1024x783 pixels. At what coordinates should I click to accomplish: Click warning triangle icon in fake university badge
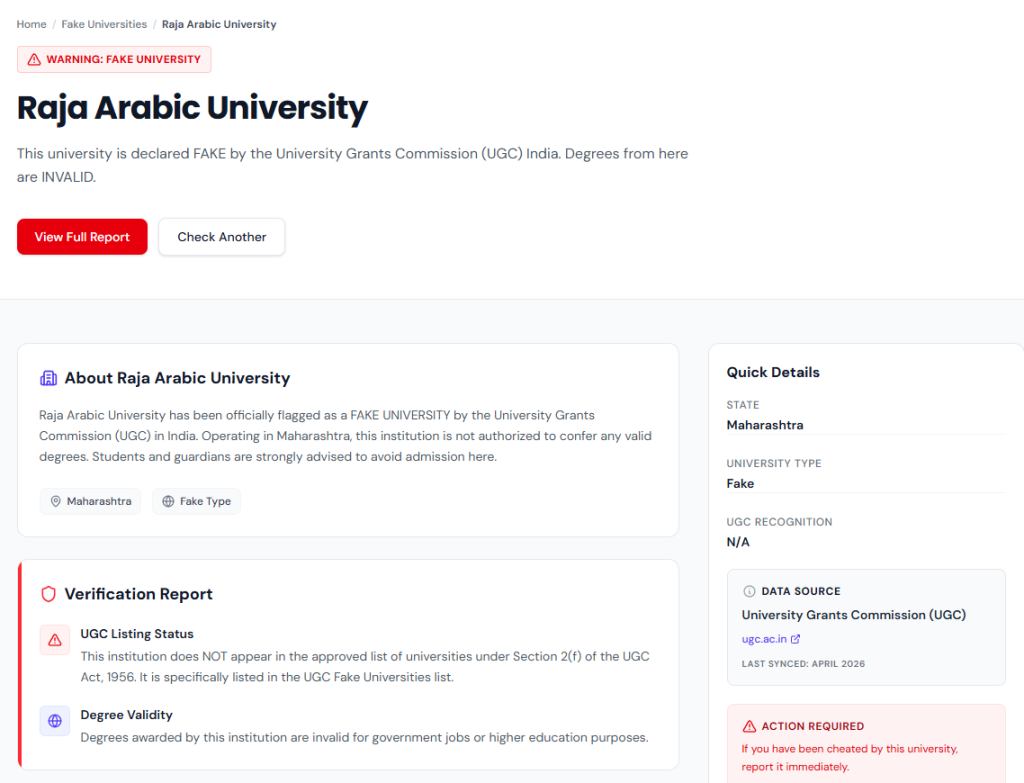tap(34, 59)
